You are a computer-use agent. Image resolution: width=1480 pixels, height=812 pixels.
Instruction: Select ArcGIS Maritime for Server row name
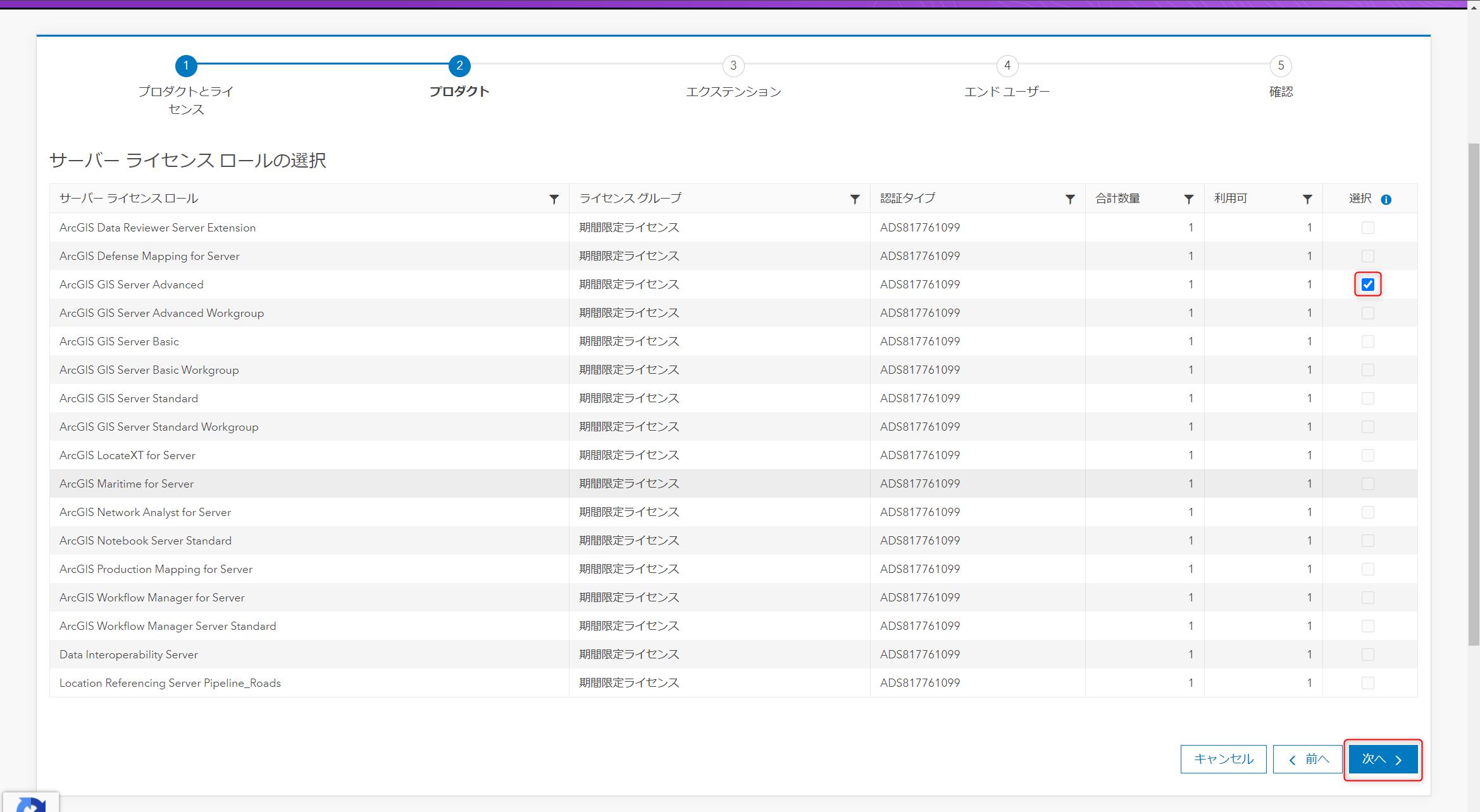[127, 484]
